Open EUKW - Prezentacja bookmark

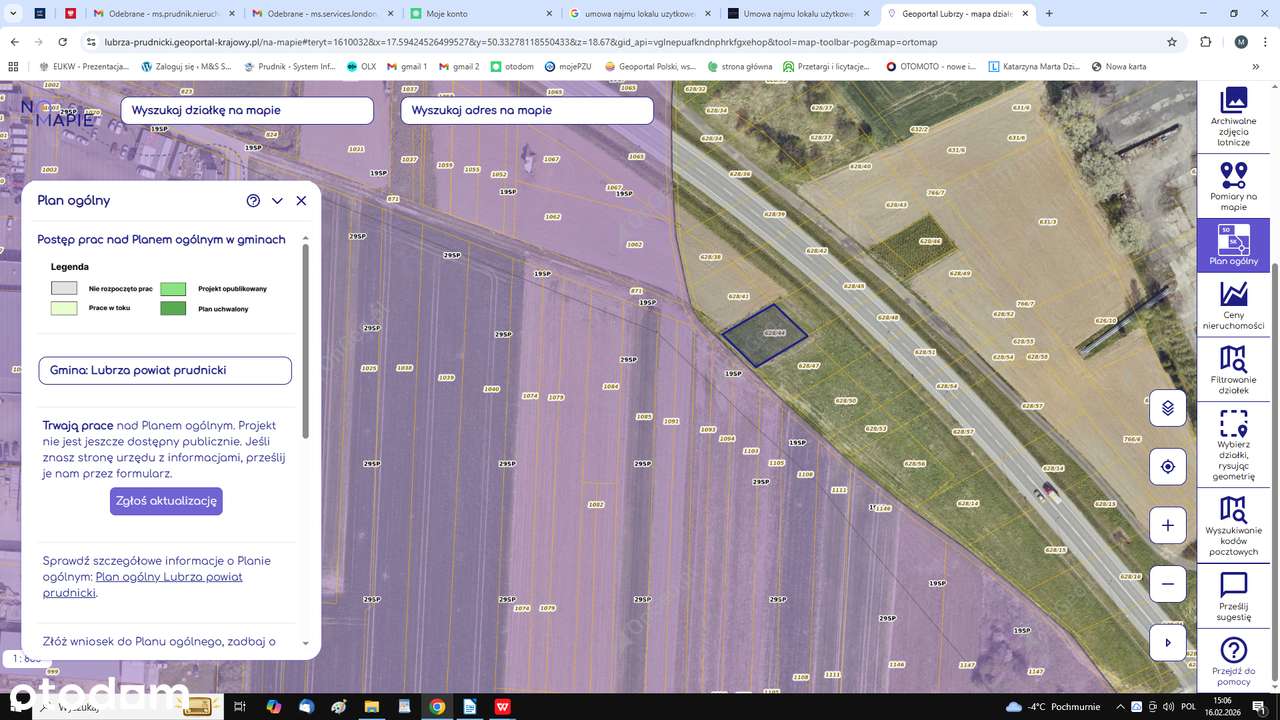click(85, 66)
